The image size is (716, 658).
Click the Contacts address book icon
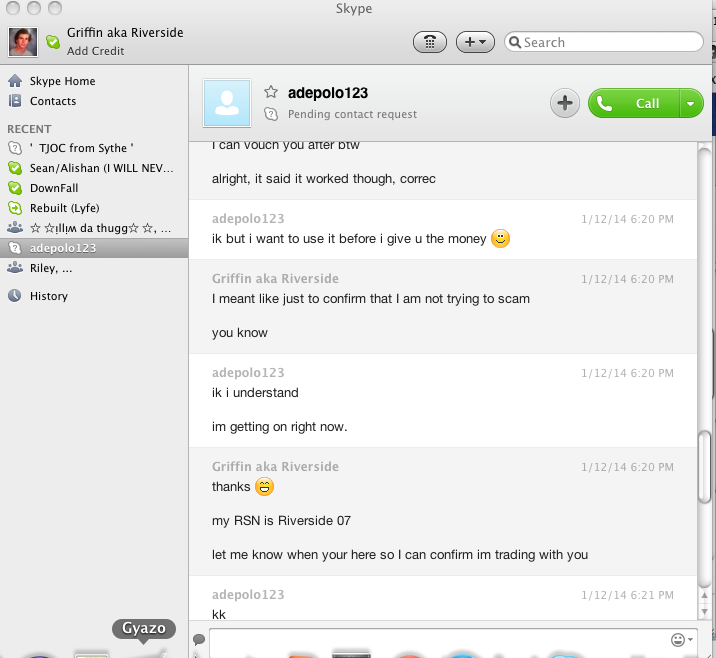tap(15, 101)
